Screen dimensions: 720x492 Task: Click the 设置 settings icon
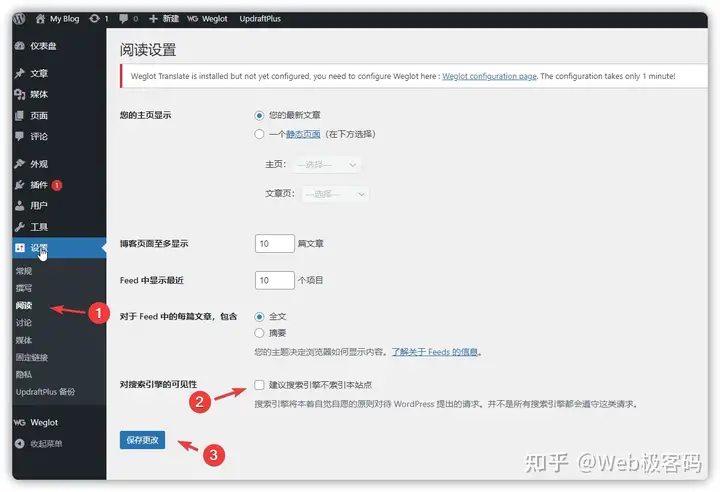(x=19, y=248)
